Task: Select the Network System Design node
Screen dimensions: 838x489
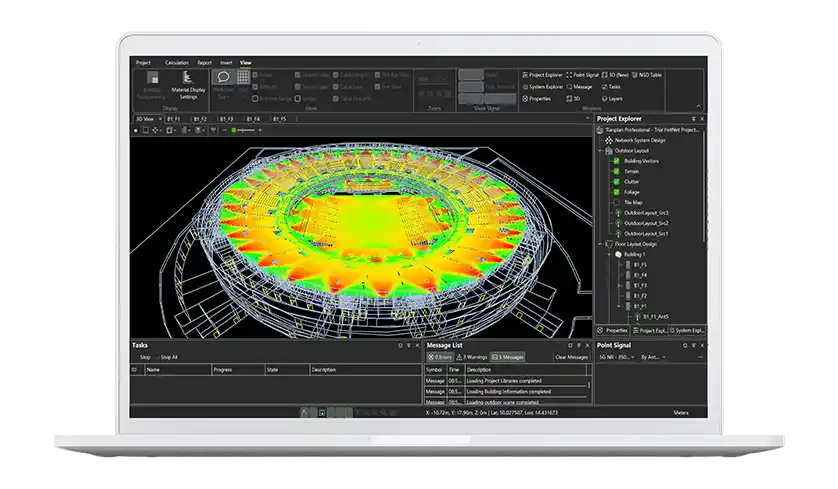Action: coord(635,140)
